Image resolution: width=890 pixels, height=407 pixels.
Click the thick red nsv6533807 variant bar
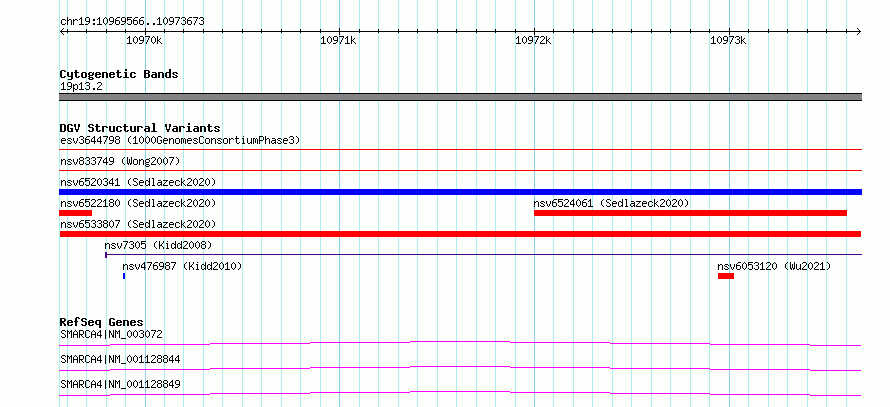(x=460, y=234)
